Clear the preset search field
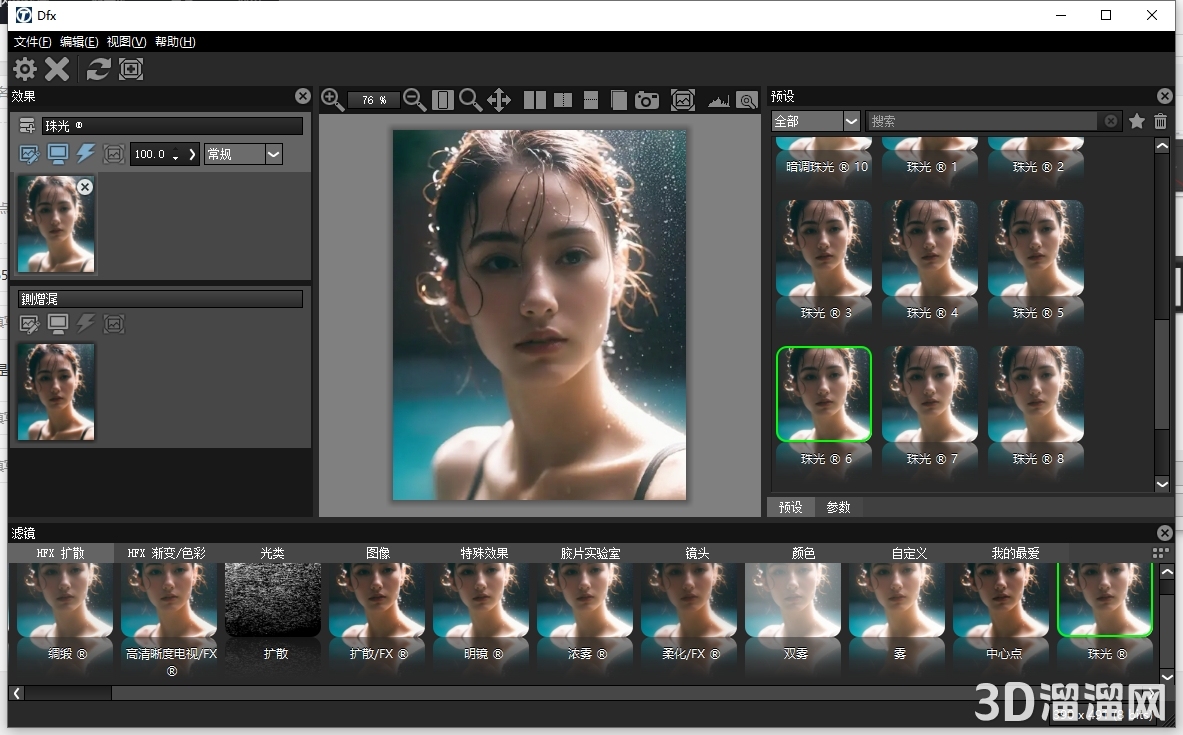1183x735 pixels. (1111, 121)
